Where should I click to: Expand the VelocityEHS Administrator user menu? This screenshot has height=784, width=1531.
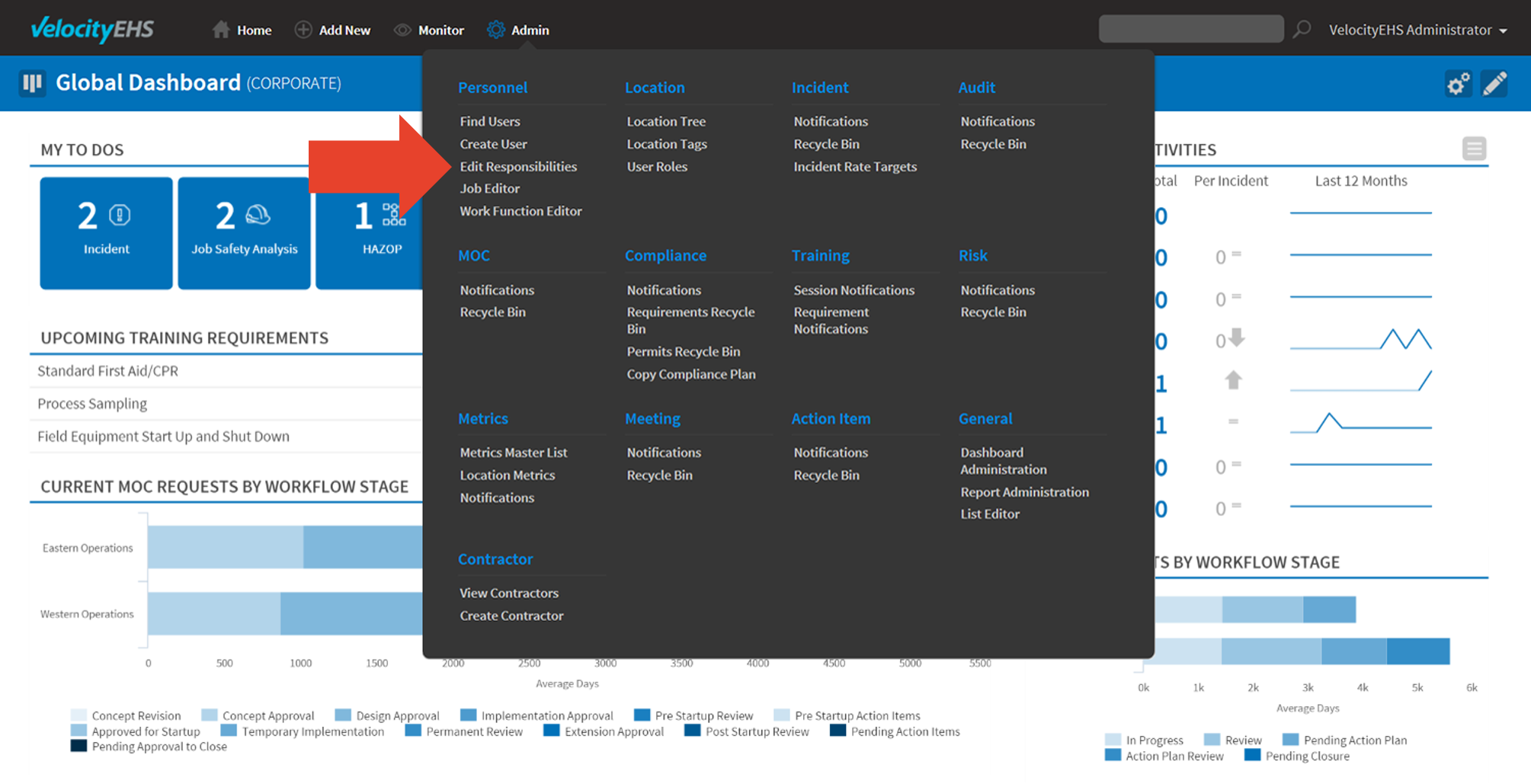(1417, 30)
